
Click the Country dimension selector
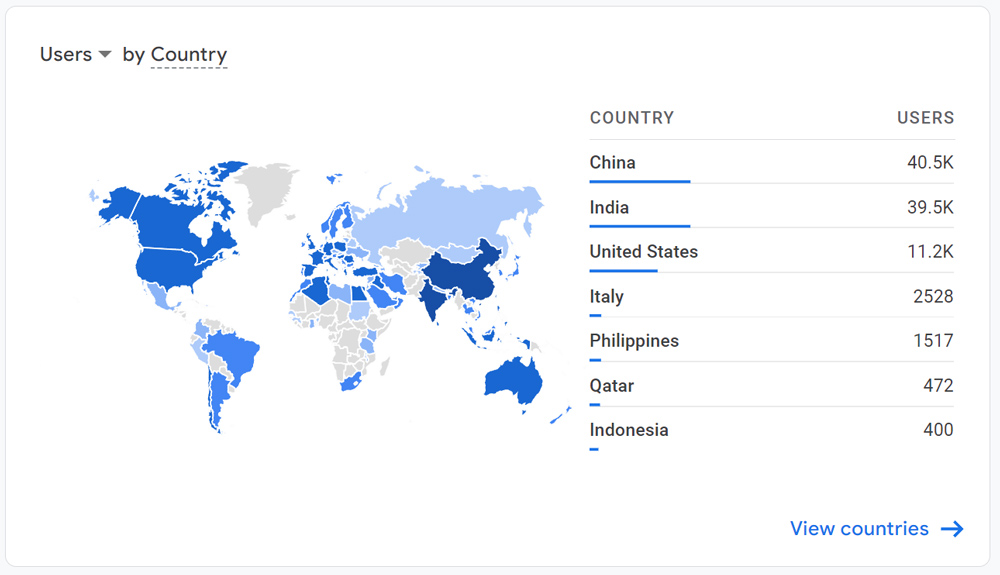[x=189, y=55]
